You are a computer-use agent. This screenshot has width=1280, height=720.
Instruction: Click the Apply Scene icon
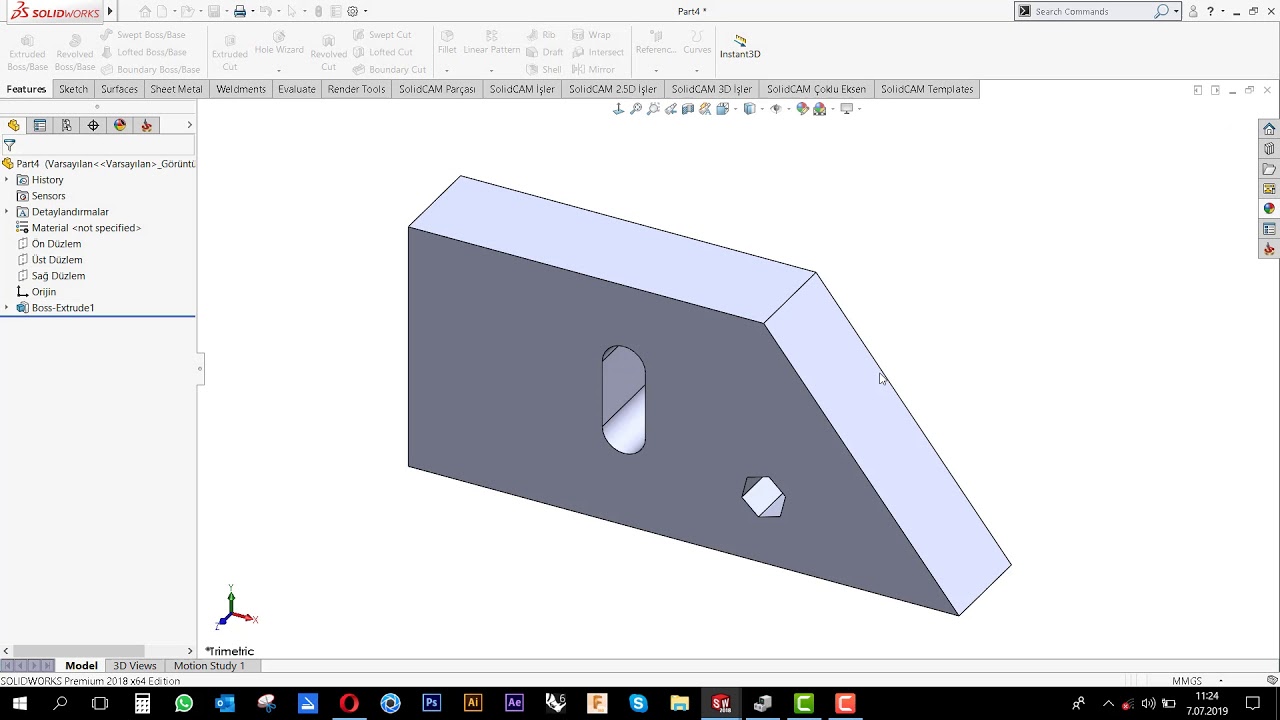[820, 109]
